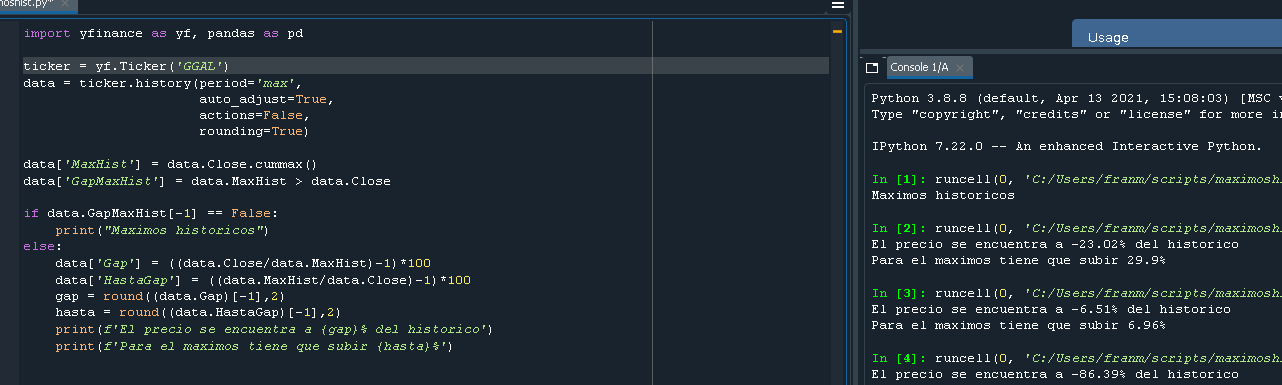Click the orange warning marker in editor scrollbar
Image resolution: width=1282 pixels, height=385 pixels.
[838, 31]
